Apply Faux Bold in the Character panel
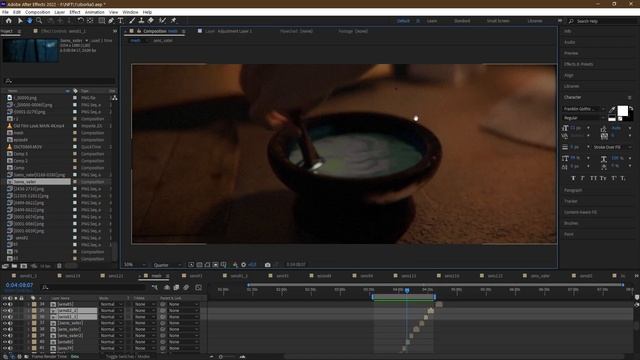 [573, 178]
